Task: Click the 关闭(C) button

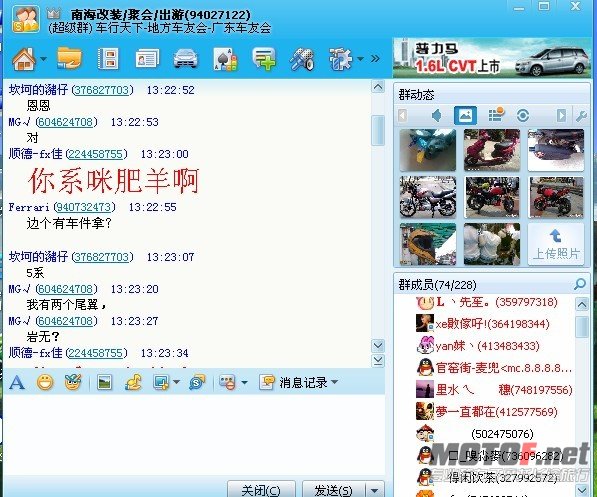Action: [x=261, y=489]
